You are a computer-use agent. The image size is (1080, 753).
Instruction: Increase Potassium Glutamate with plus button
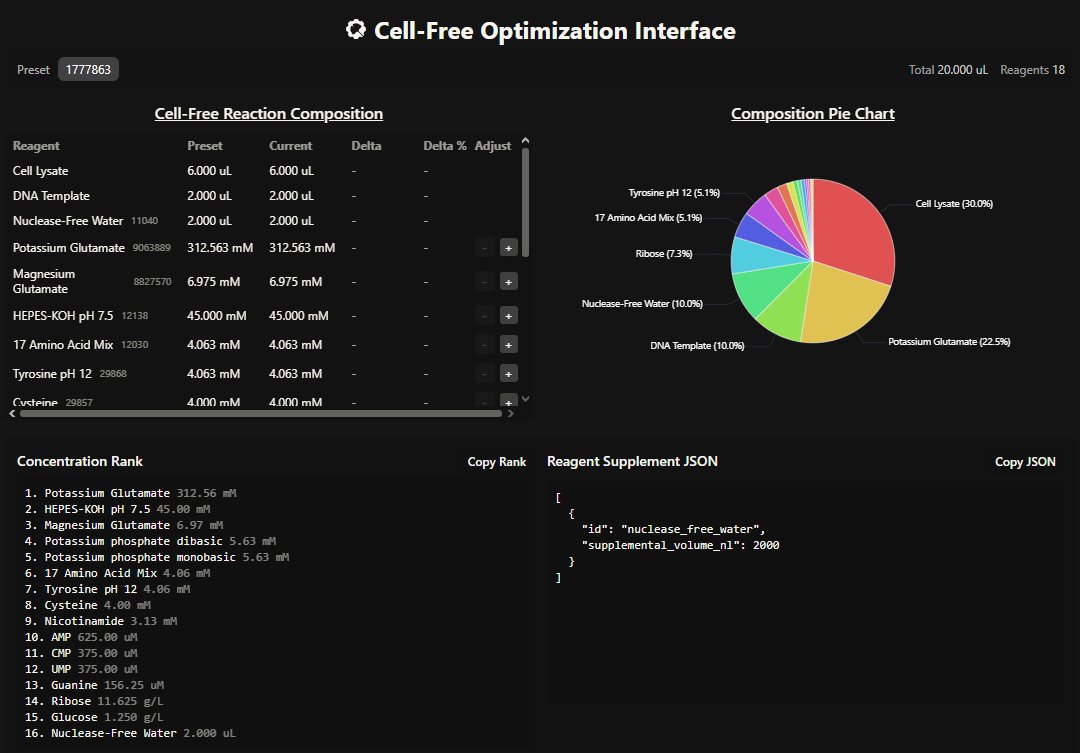pyautogui.click(x=508, y=247)
